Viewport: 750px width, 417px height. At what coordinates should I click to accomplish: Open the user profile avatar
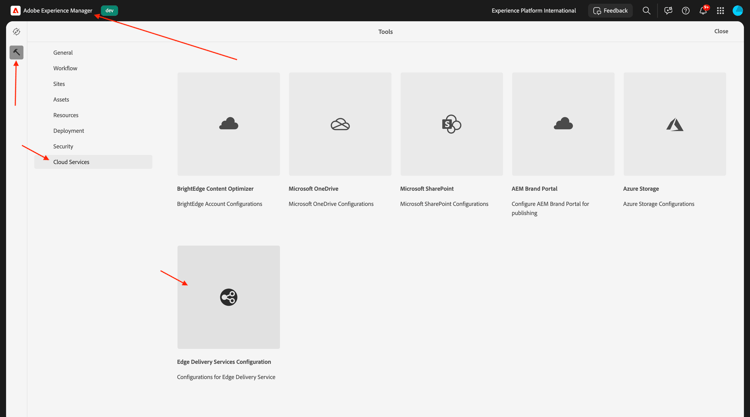738,11
